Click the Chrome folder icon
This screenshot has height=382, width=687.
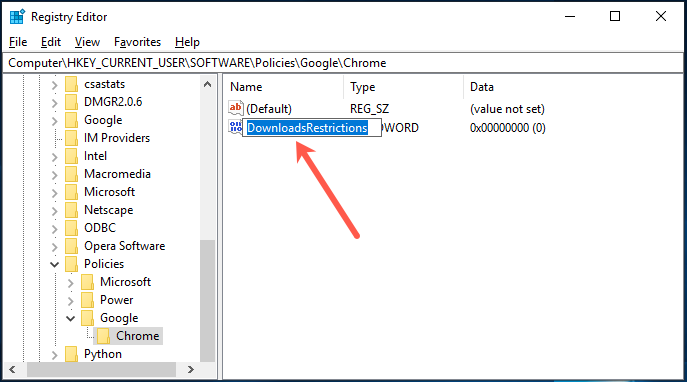click(x=103, y=336)
